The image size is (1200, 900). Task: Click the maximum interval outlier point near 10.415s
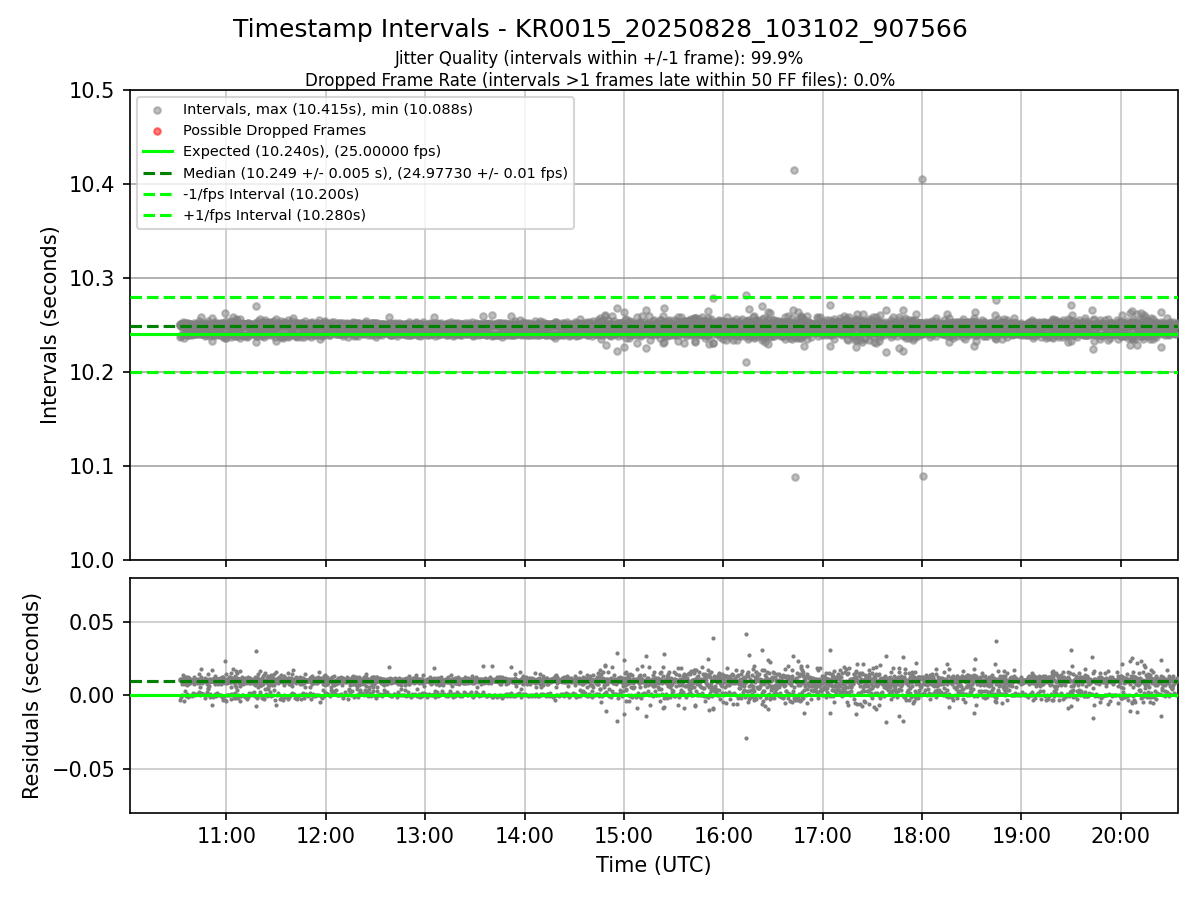794,170
